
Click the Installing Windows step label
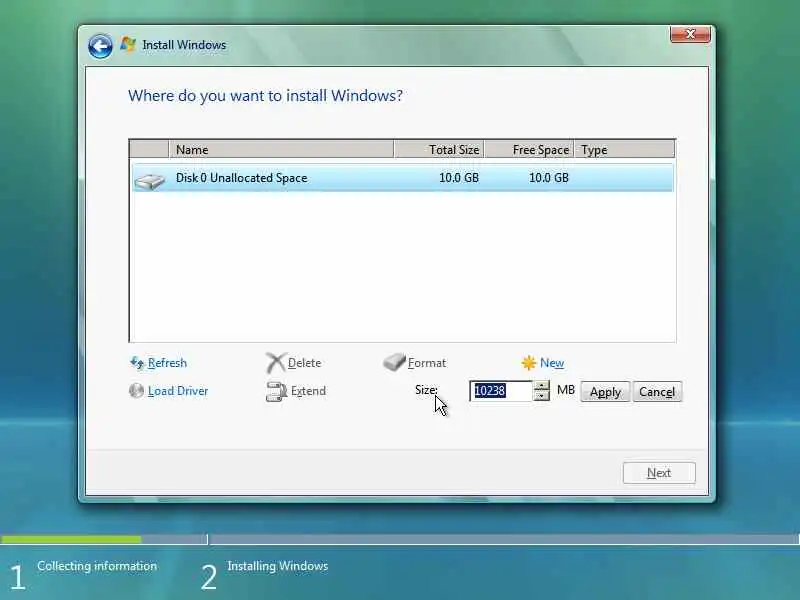click(278, 566)
